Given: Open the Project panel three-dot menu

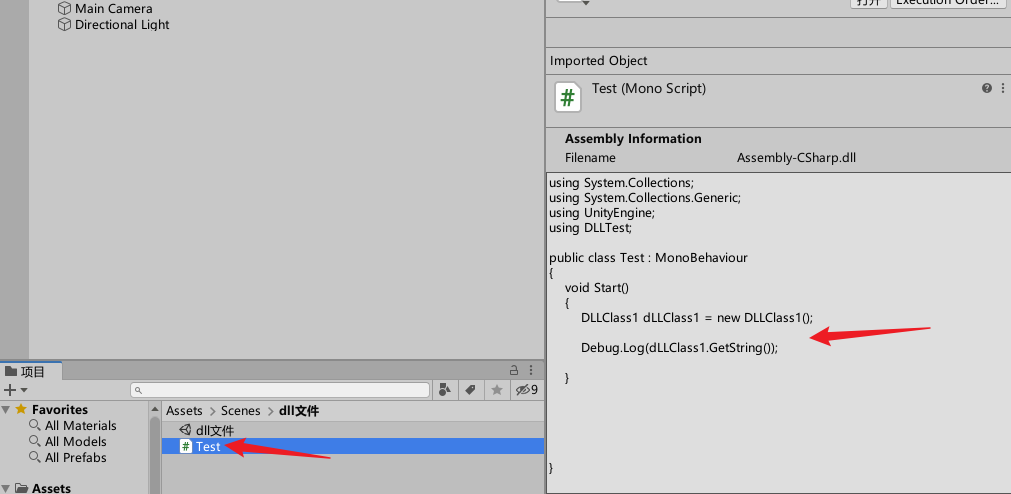Looking at the screenshot, I should [531, 370].
